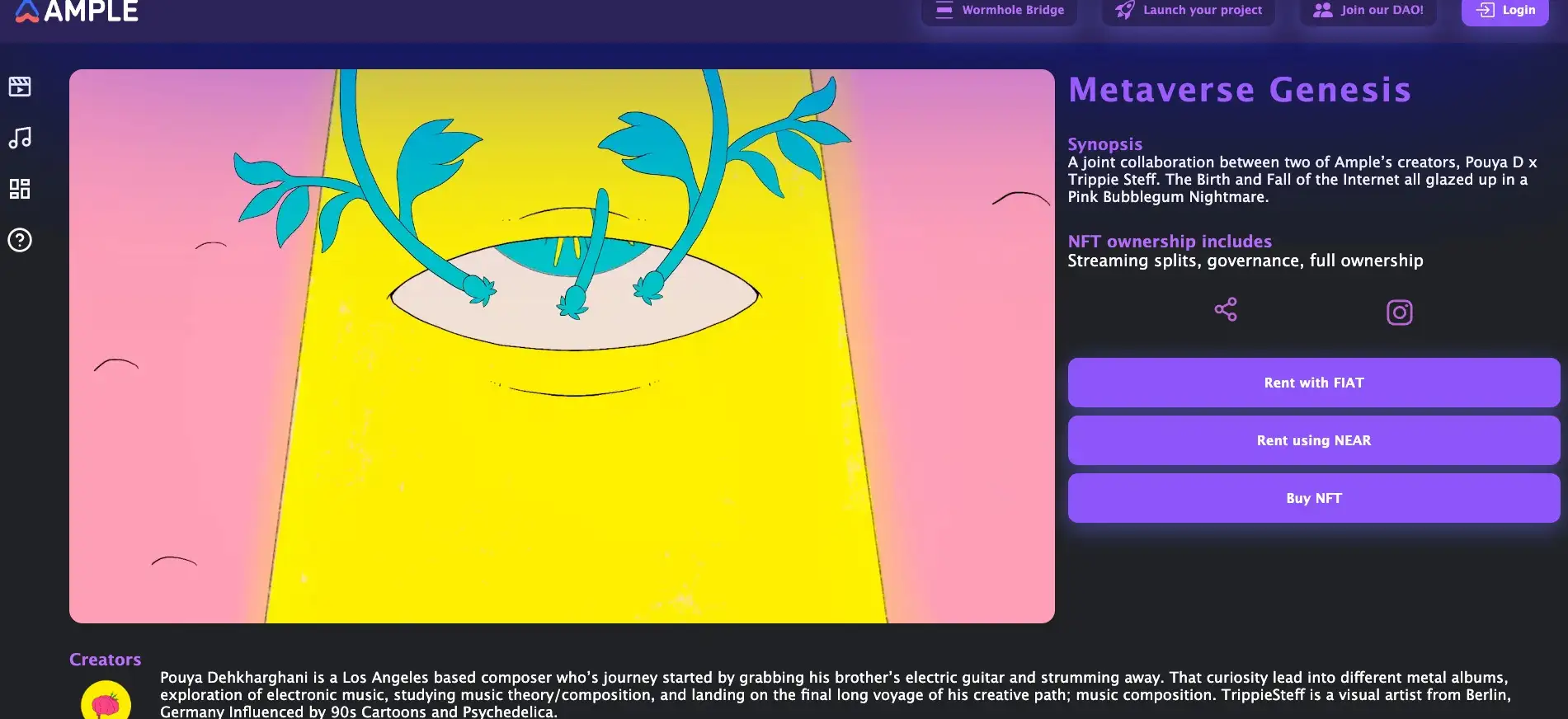Open the dashboard grid icon

click(20, 189)
